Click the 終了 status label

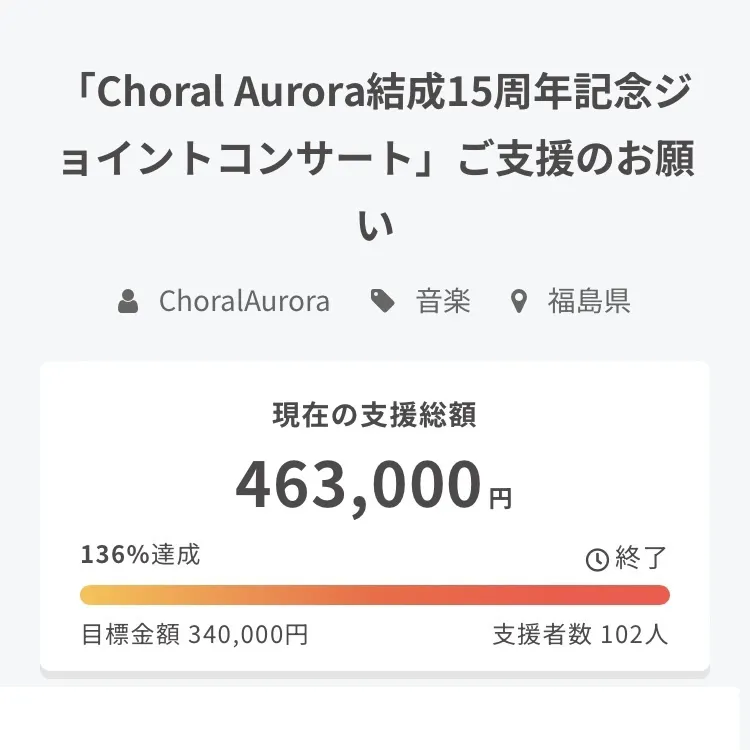(641, 559)
